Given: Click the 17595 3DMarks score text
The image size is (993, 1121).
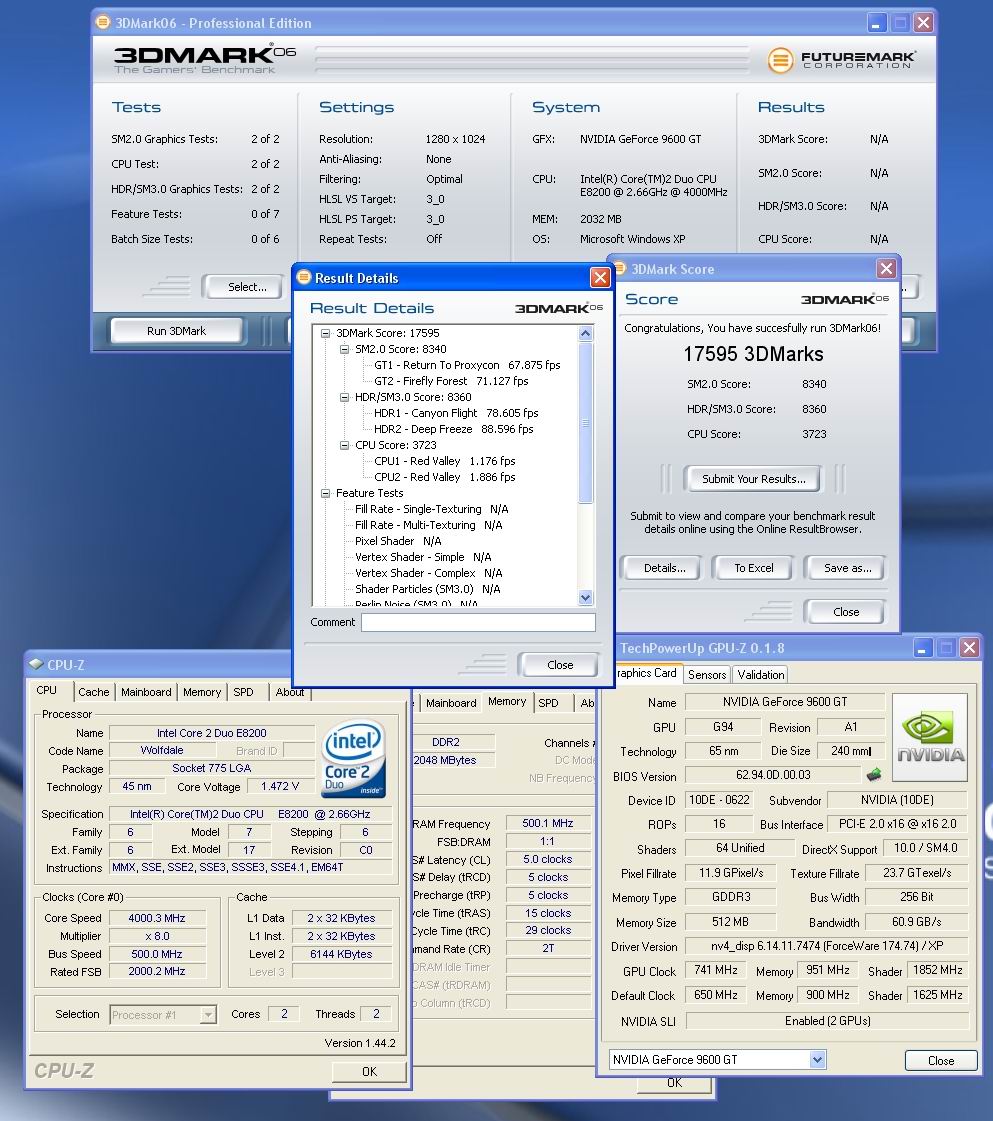Looking at the screenshot, I should point(754,354).
